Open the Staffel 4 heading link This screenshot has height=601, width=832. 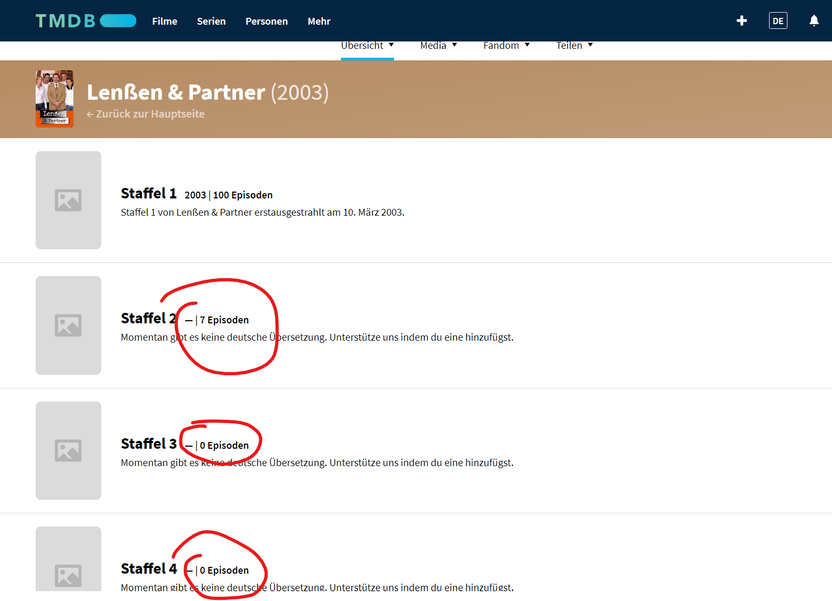pos(149,569)
